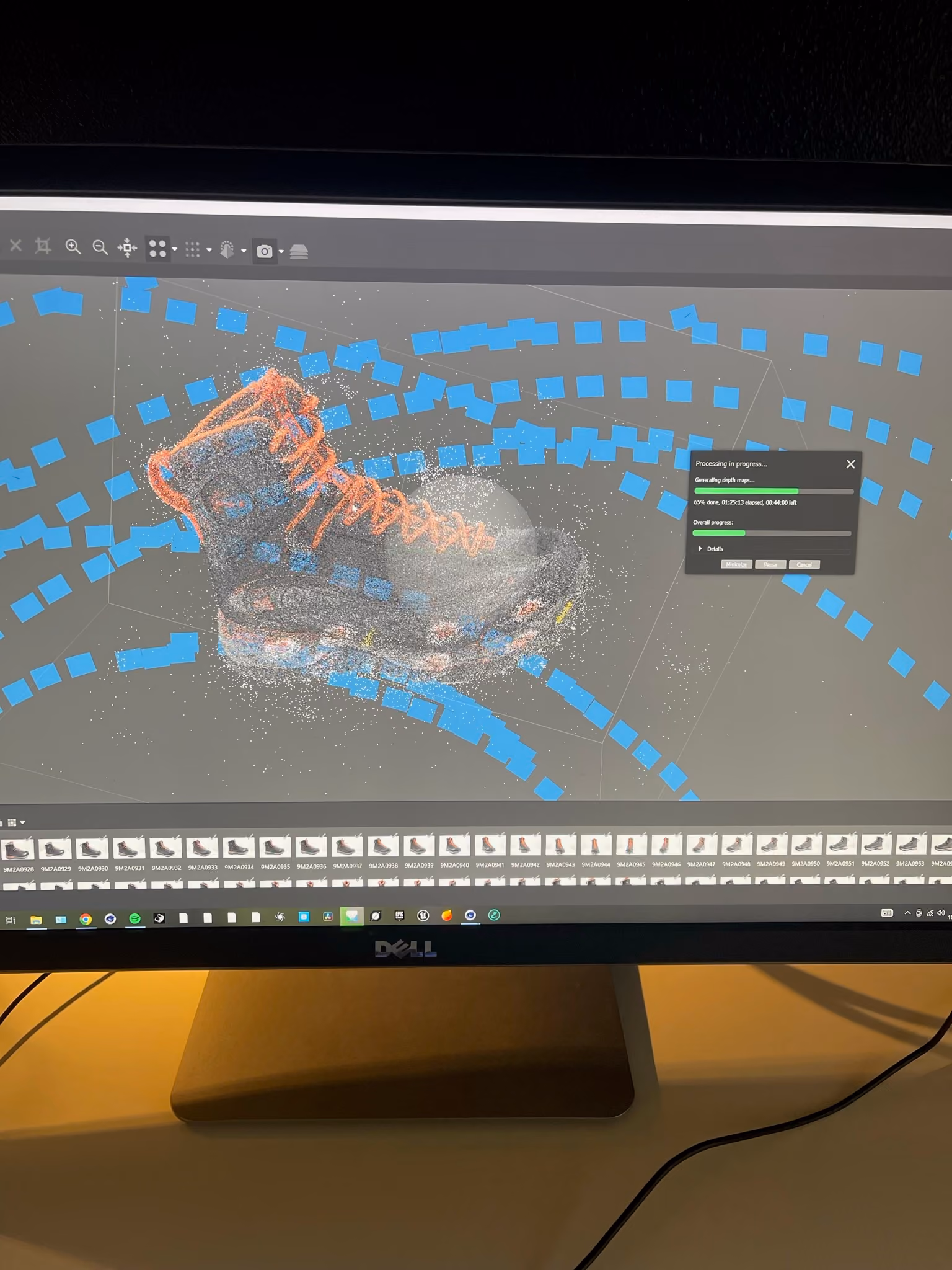952x1270 pixels.
Task: Click the Generating depth maps progress bar
Action: pyautogui.click(x=773, y=491)
